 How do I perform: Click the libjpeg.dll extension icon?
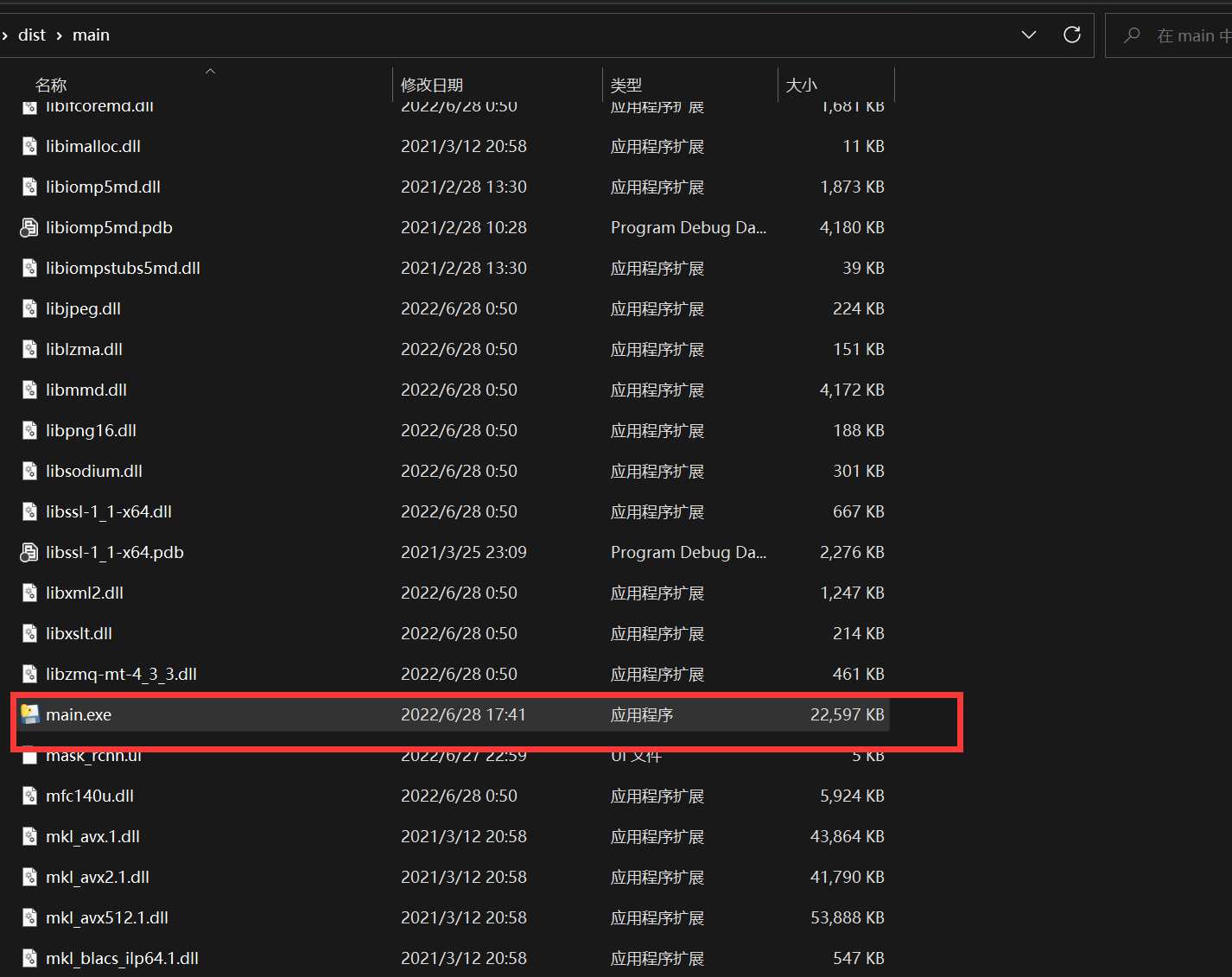tap(29, 308)
